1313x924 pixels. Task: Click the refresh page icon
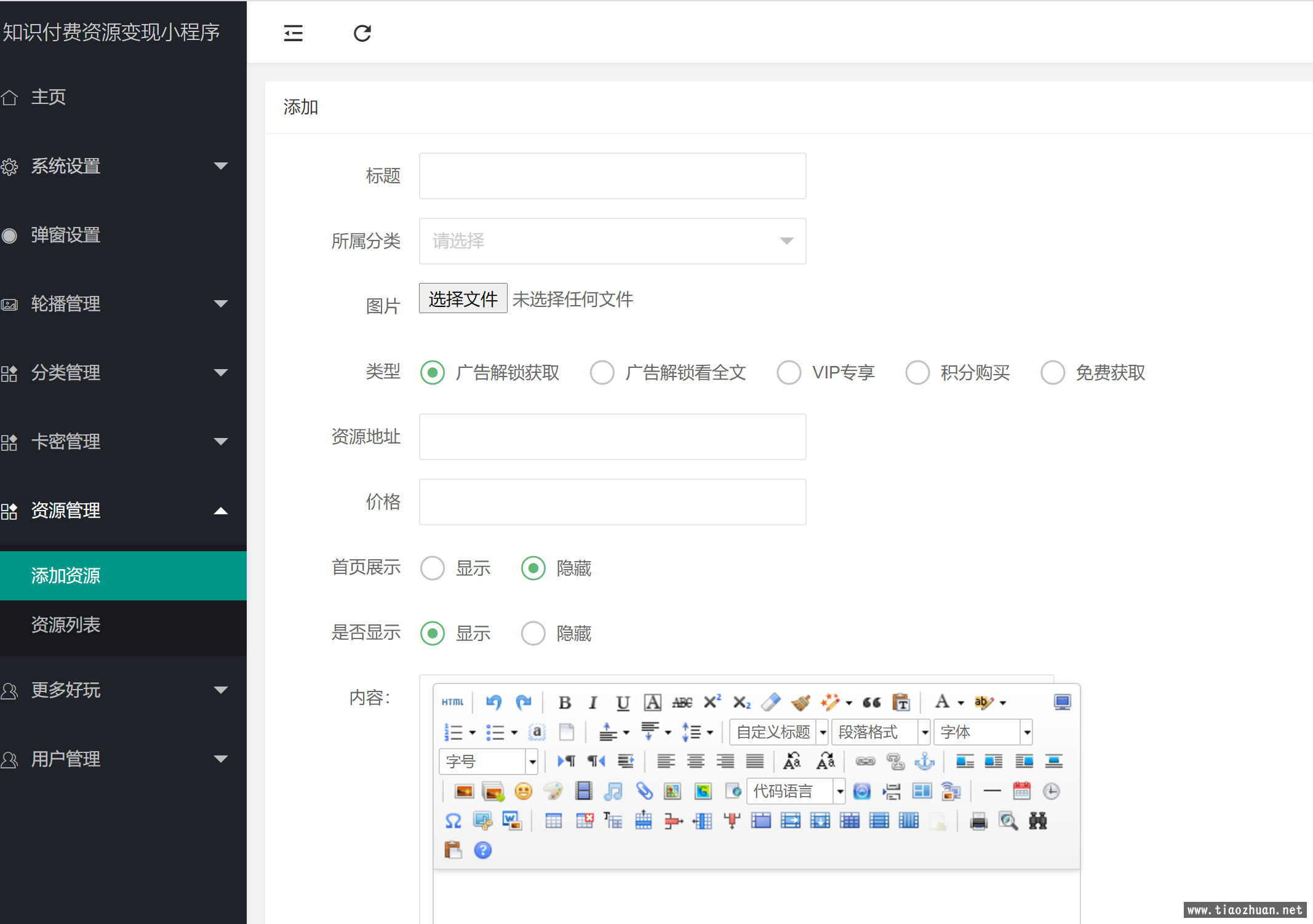click(x=362, y=33)
